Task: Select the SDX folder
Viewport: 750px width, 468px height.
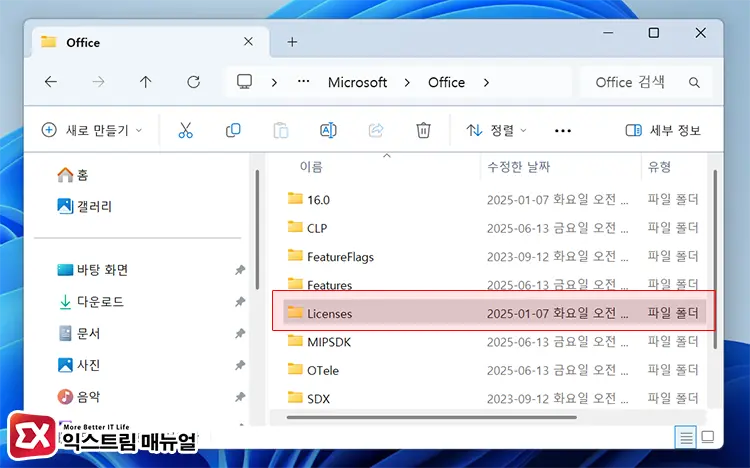Action: [x=493, y=398]
